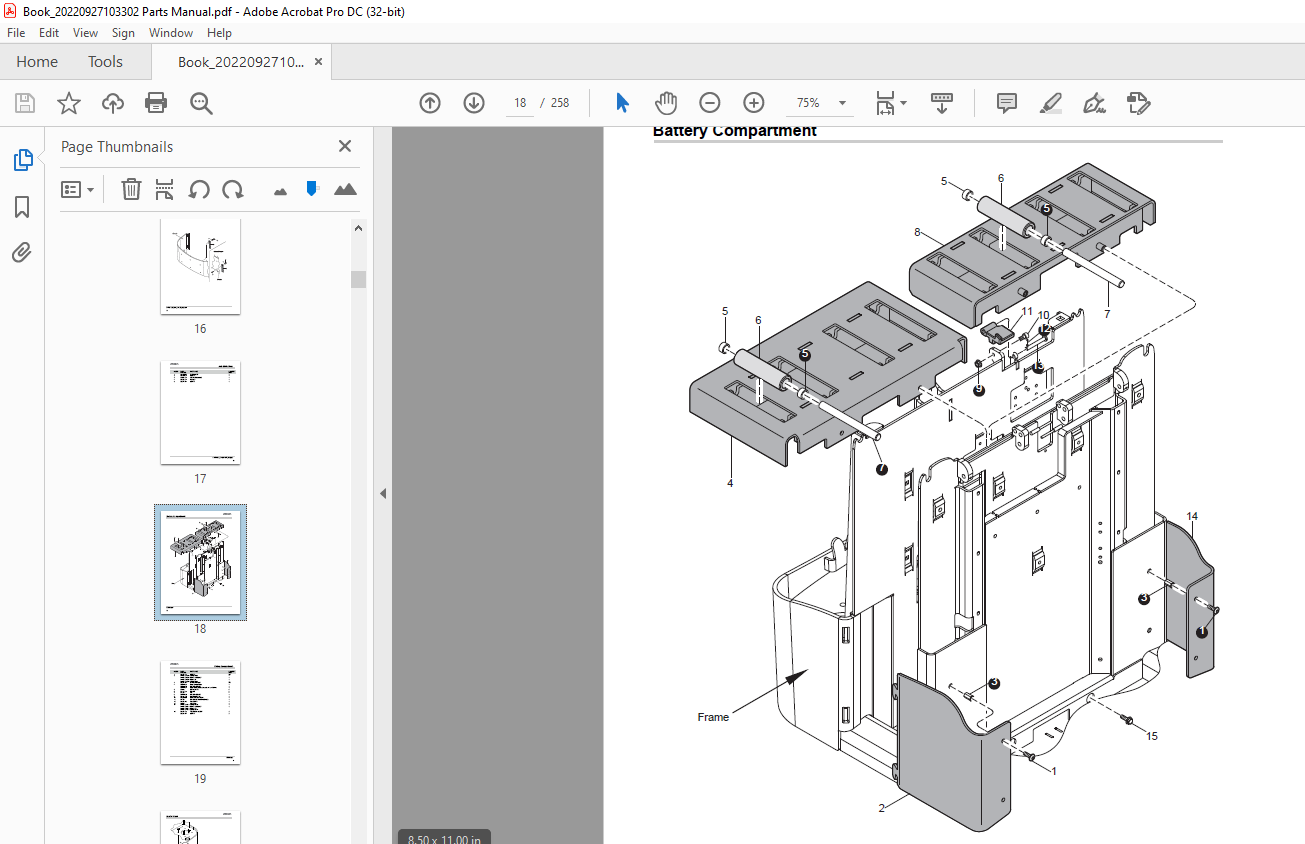1305x844 pixels.
Task: Click the Frame label in the diagram
Action: click(713, 717)
